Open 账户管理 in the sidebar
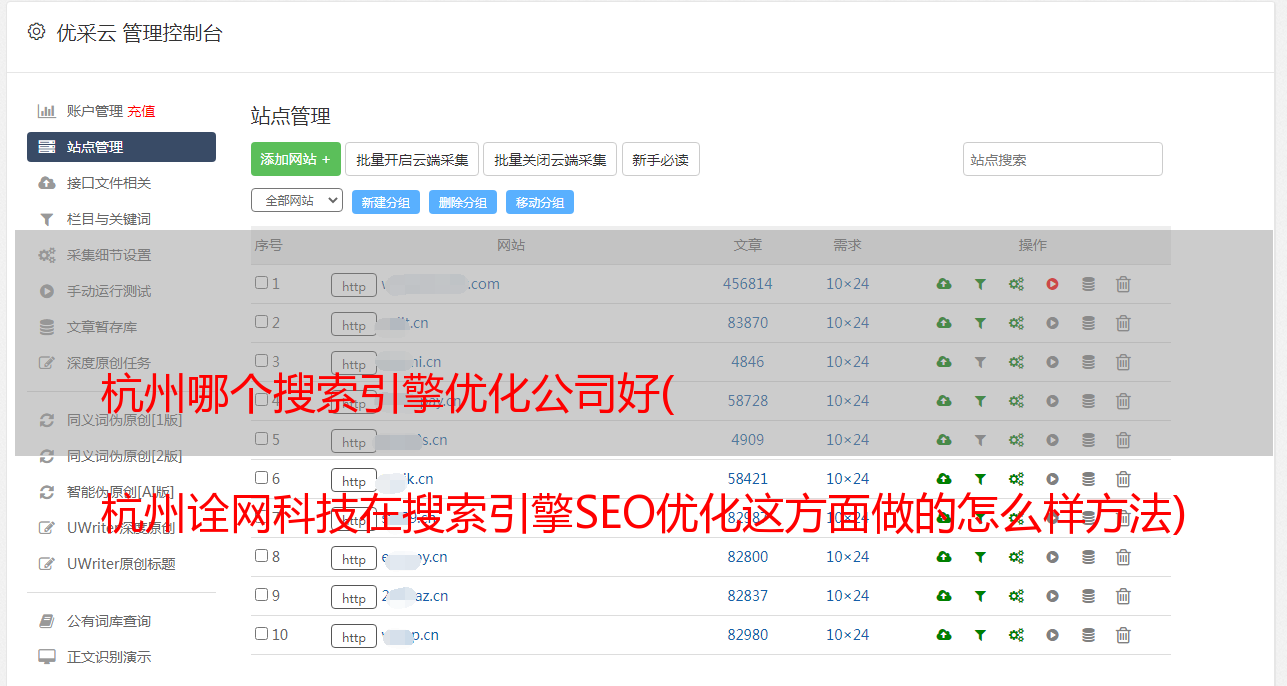This screenshot has height=686, width=1287. [x=95, y=111]
